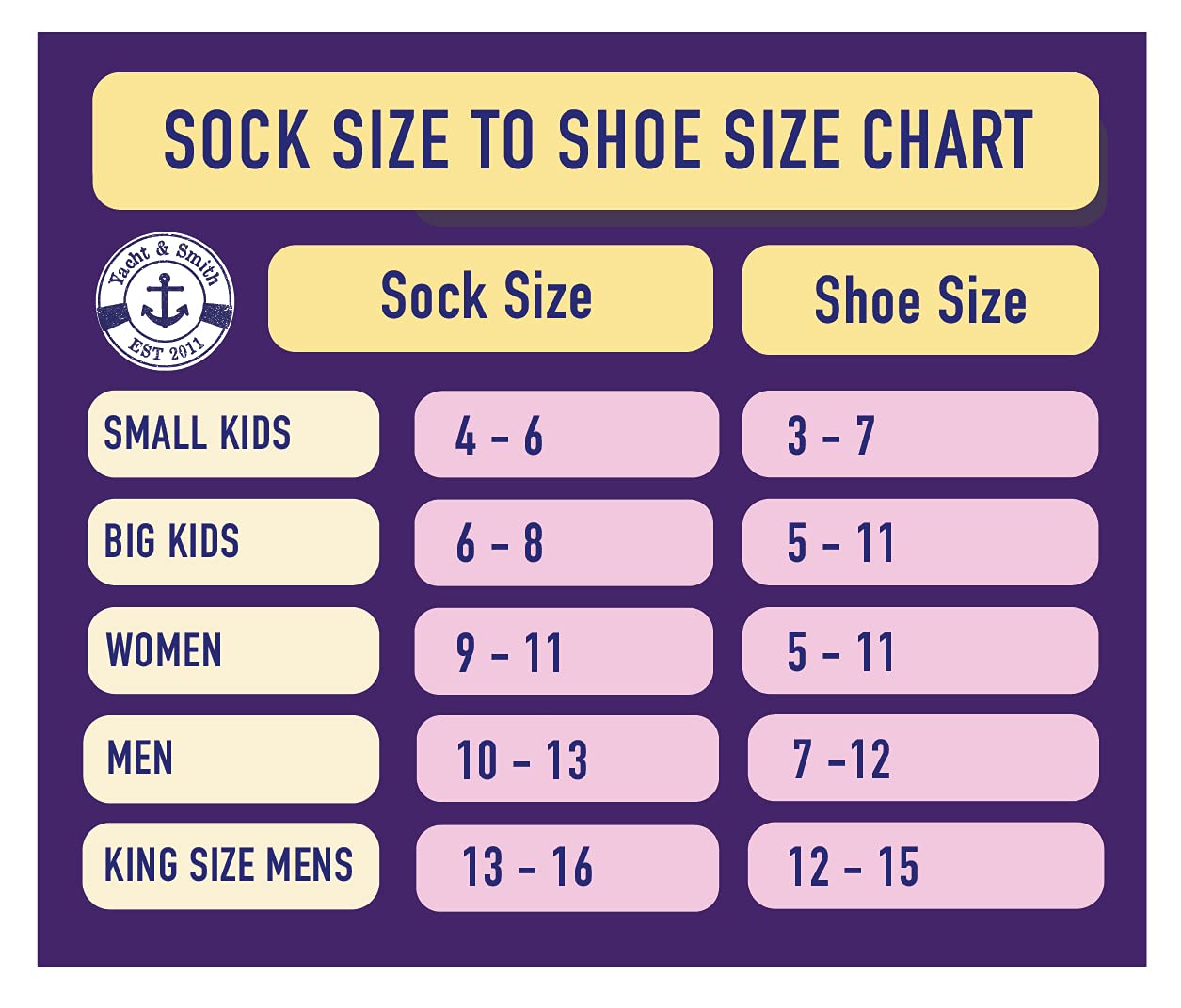1181x1008 pixels.
Task: Click the Big Kids shoe size 5 - 11
Action: click(x=919, y=542)
